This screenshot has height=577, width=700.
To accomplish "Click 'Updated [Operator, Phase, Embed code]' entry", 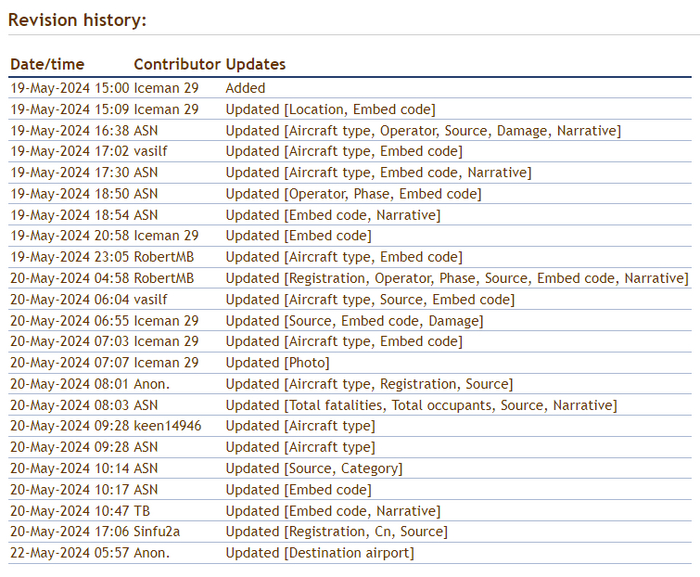I will click(x=353, y=194).
